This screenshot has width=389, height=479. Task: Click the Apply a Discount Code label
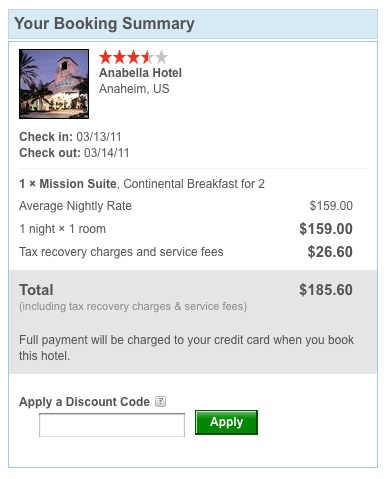(84, 402)
